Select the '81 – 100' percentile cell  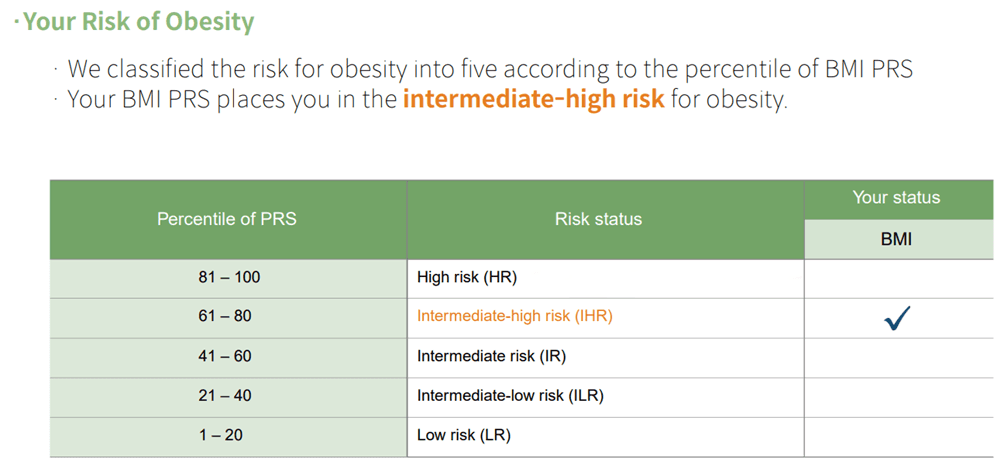click(227, 278)
